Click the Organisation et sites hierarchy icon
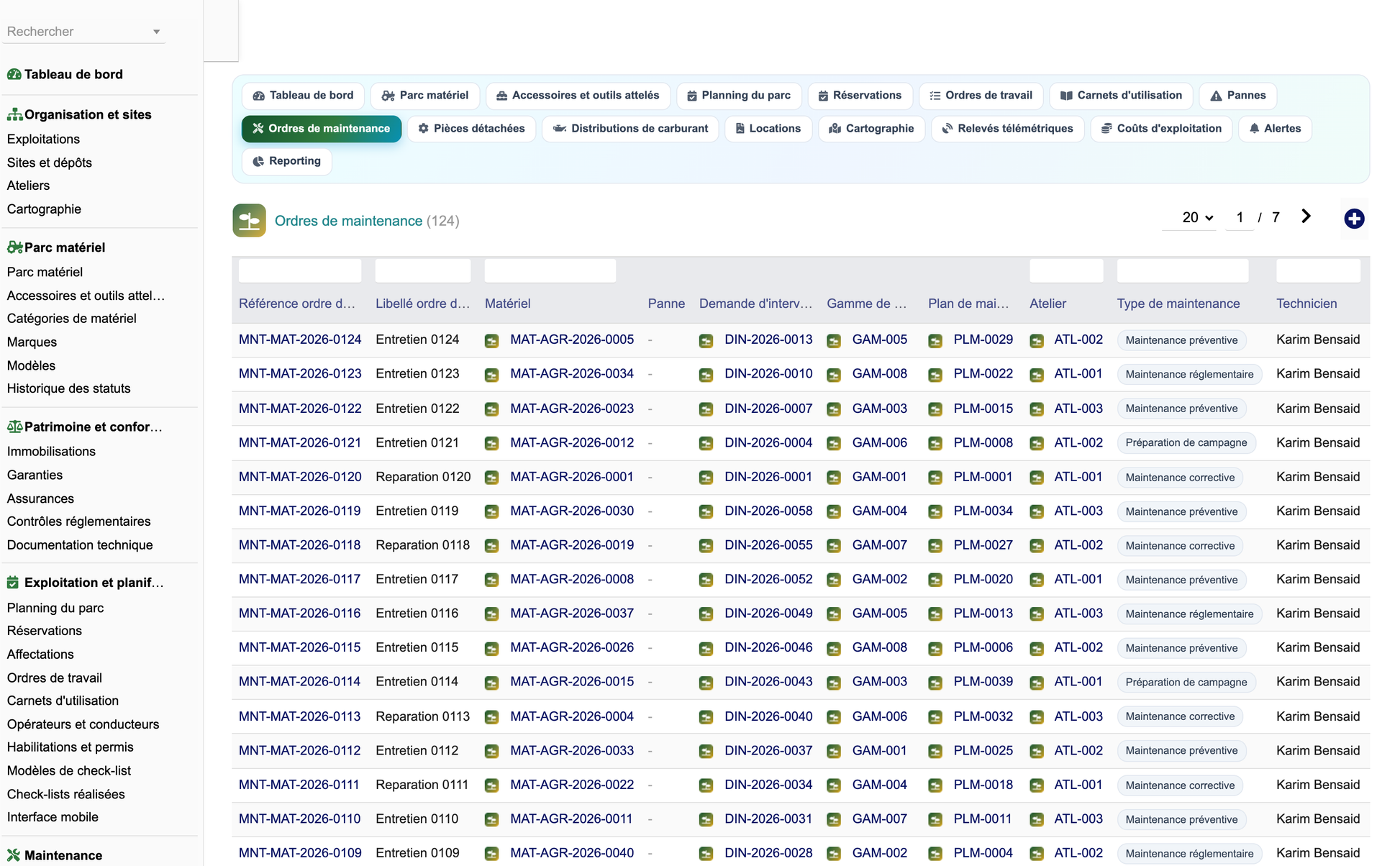Screen dimensions: 1400x866 (x=14, y=114)
